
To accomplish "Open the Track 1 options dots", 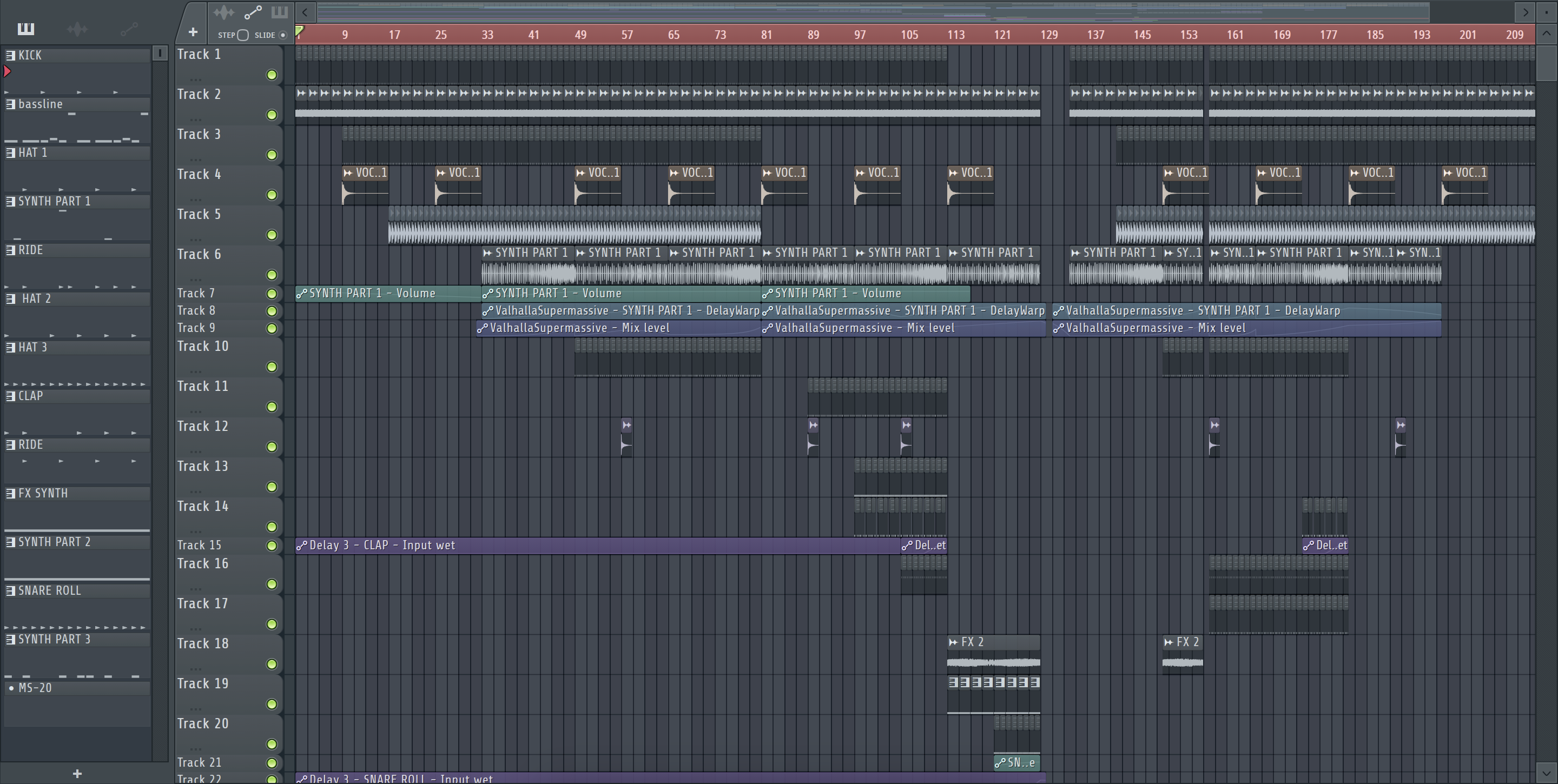I will point(195,79).
